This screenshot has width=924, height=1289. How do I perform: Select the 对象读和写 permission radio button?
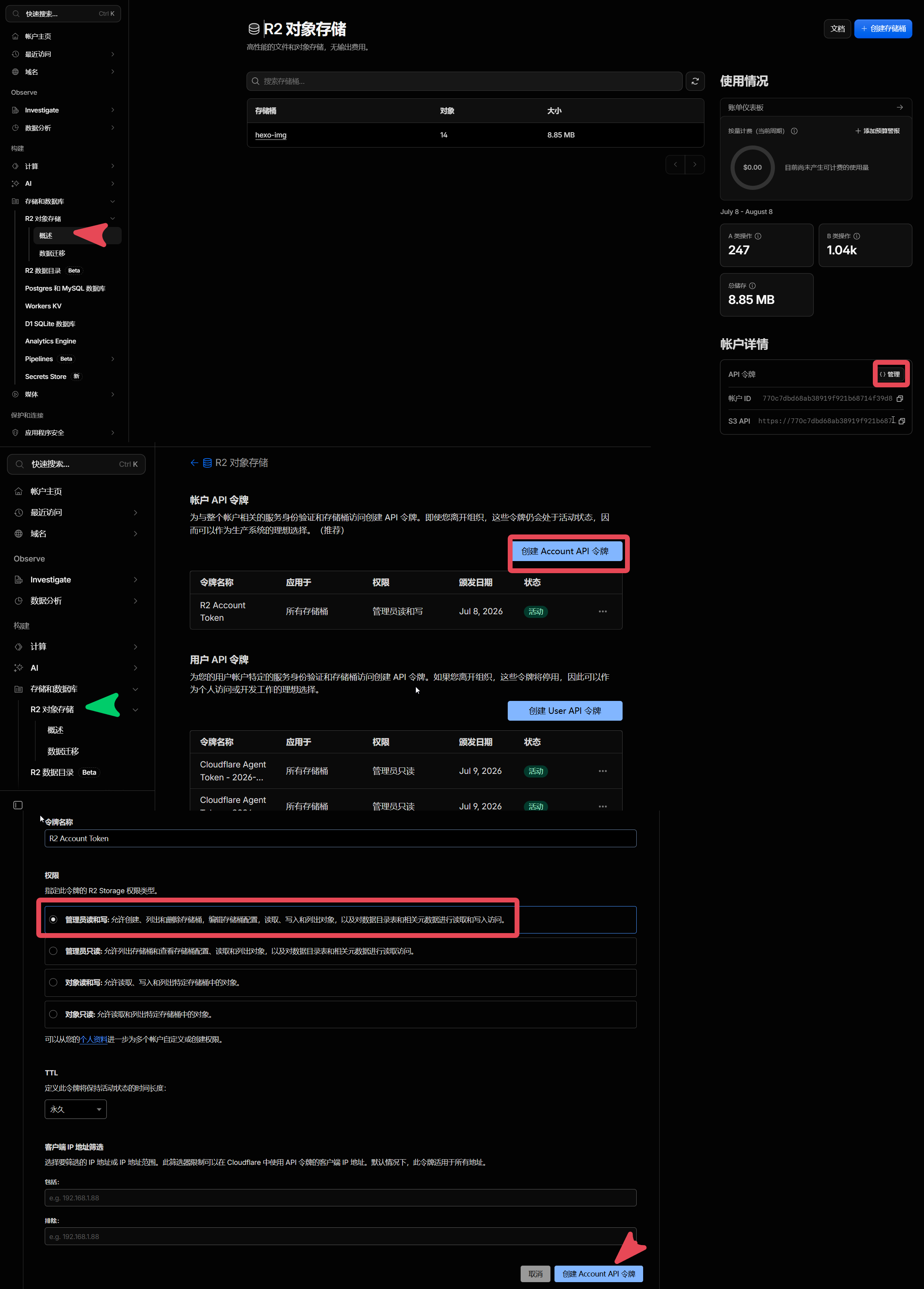click(54, 983)
